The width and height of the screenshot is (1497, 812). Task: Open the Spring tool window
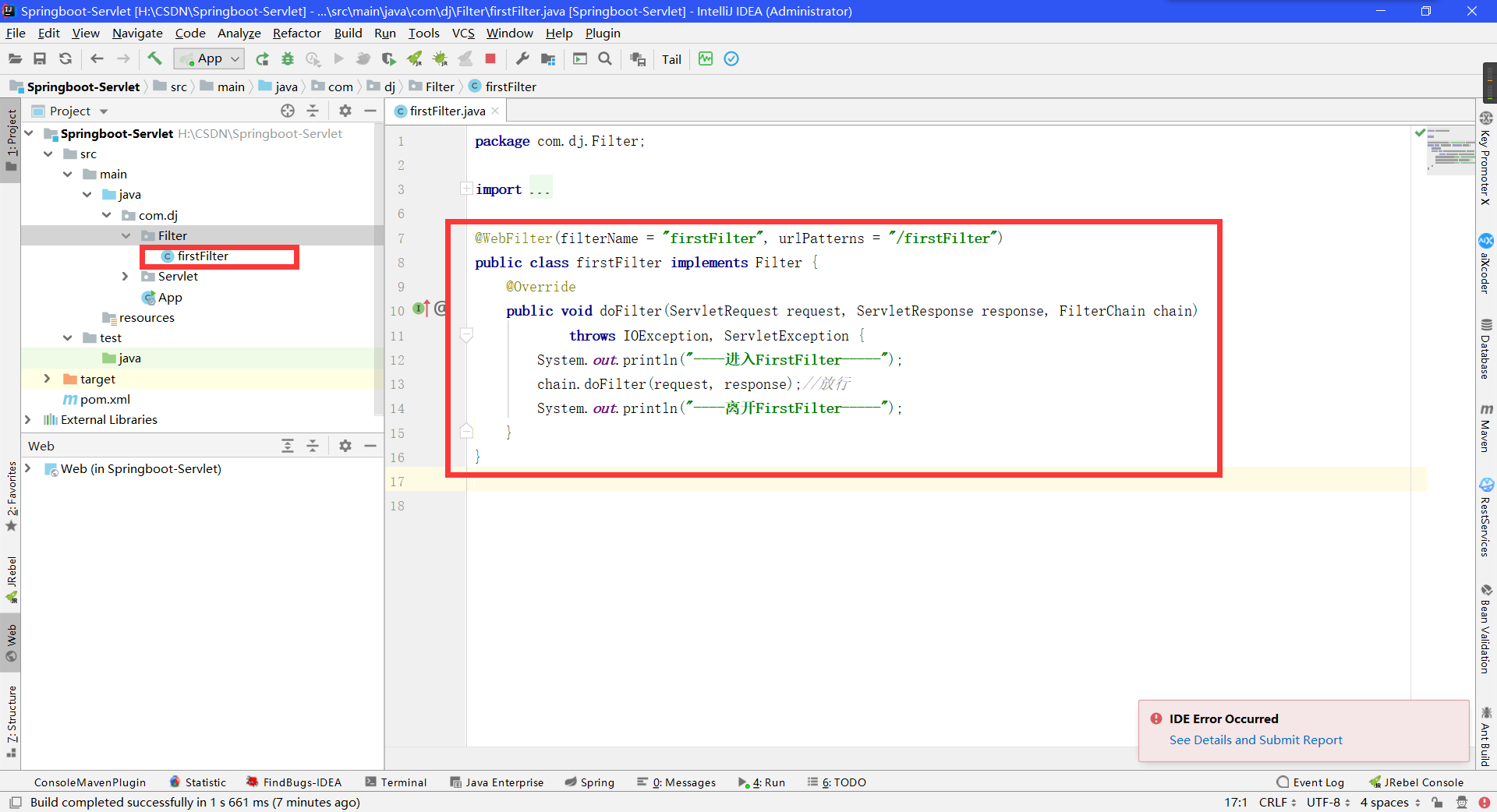pyautogui.click(x=589, y=782)
